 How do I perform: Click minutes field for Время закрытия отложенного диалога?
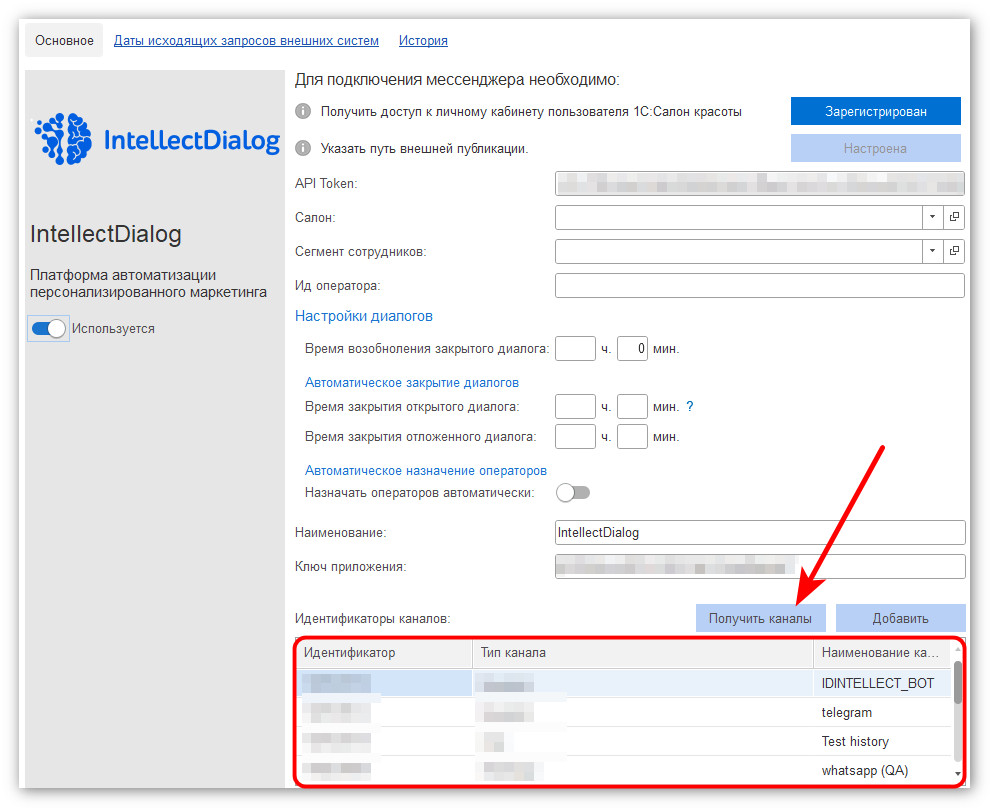632,436
